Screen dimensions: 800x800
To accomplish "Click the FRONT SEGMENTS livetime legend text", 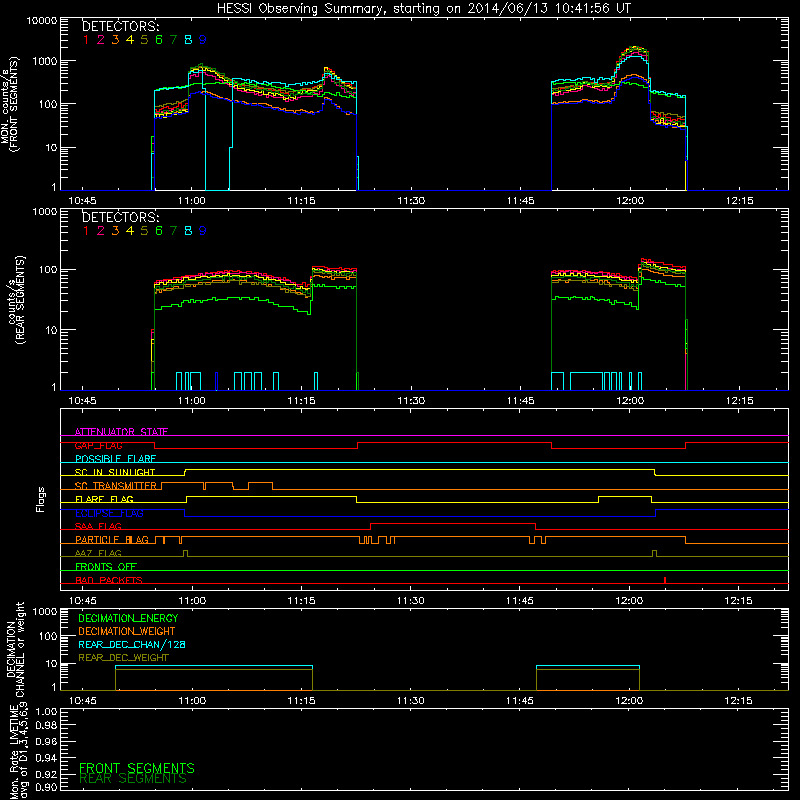I will pos(137,768).
